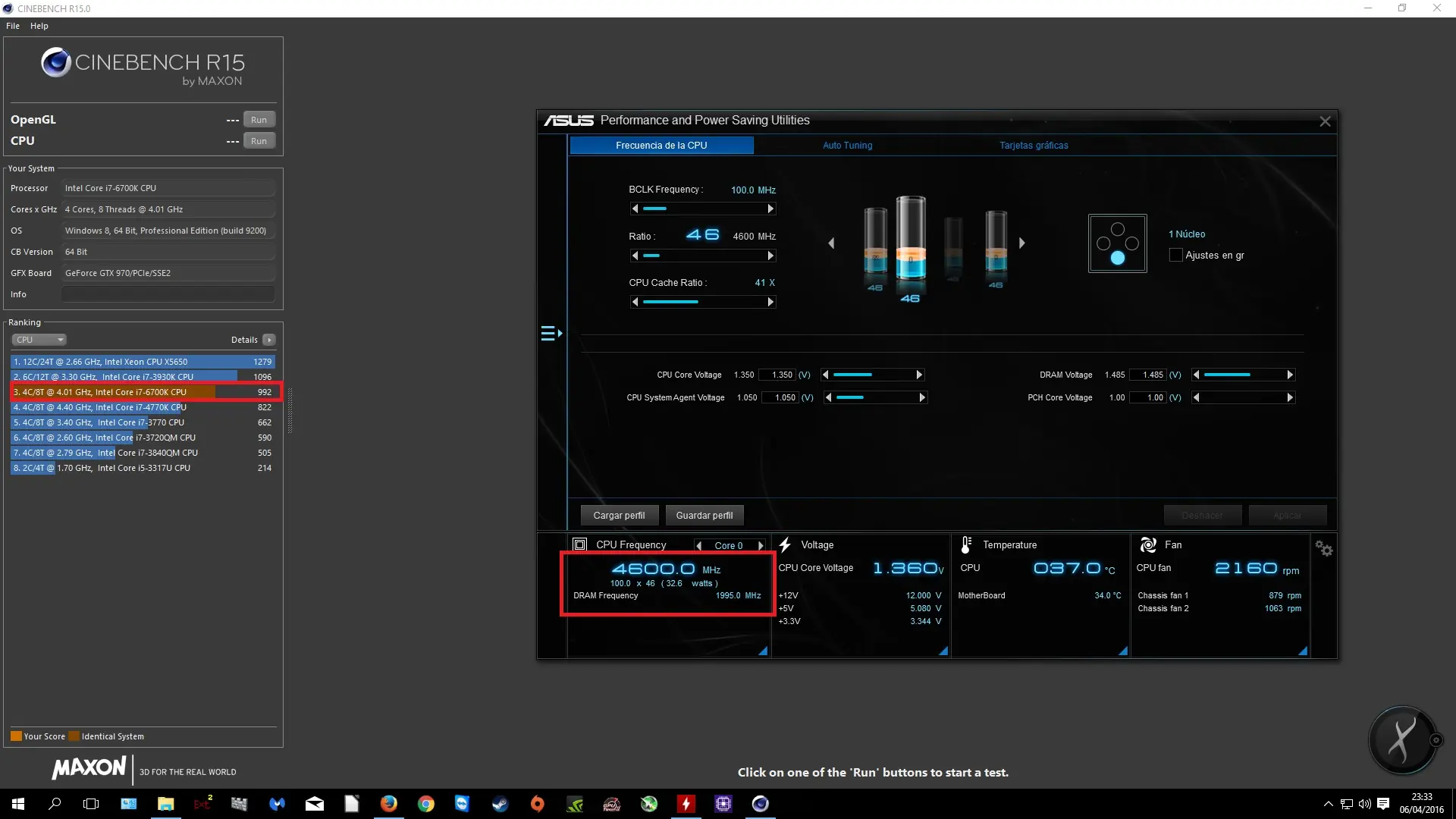1456x819 pixels.
Task: Click the CPU Core Voltage slider
Action: tap(872, 375)
